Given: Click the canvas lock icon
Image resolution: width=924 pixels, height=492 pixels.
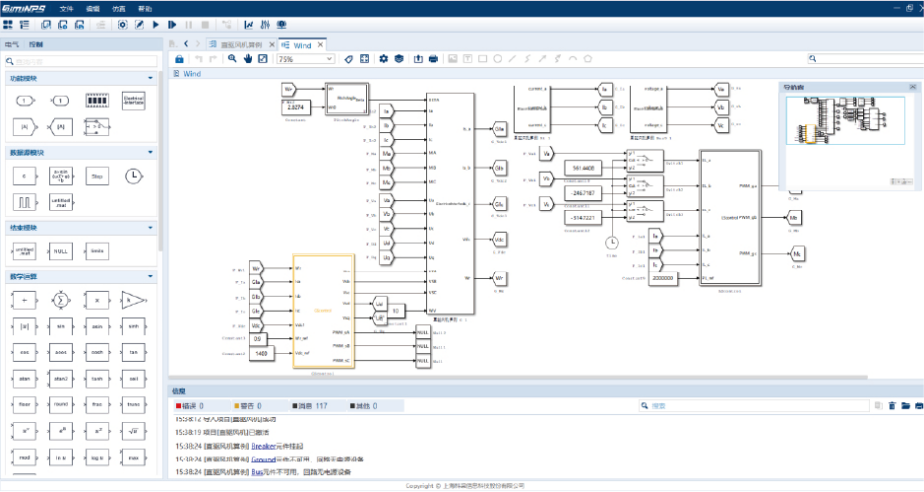Looking at the screenshot, I should 180,59.
